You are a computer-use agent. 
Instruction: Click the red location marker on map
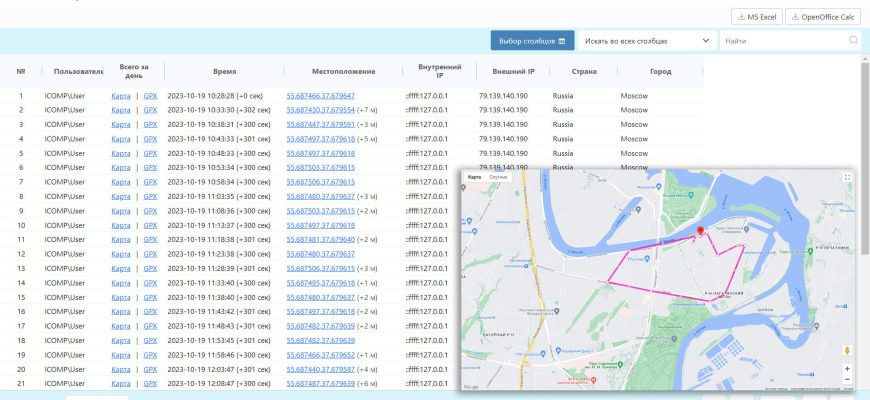point(700,231)
